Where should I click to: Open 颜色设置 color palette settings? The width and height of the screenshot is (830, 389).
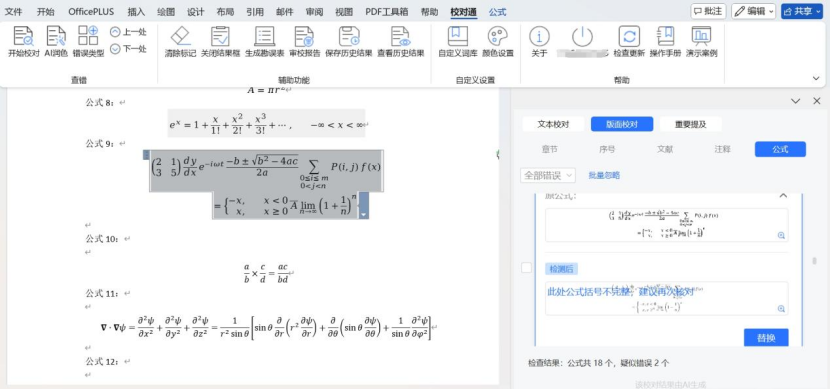pyautogui.click(x=498, y=41)
